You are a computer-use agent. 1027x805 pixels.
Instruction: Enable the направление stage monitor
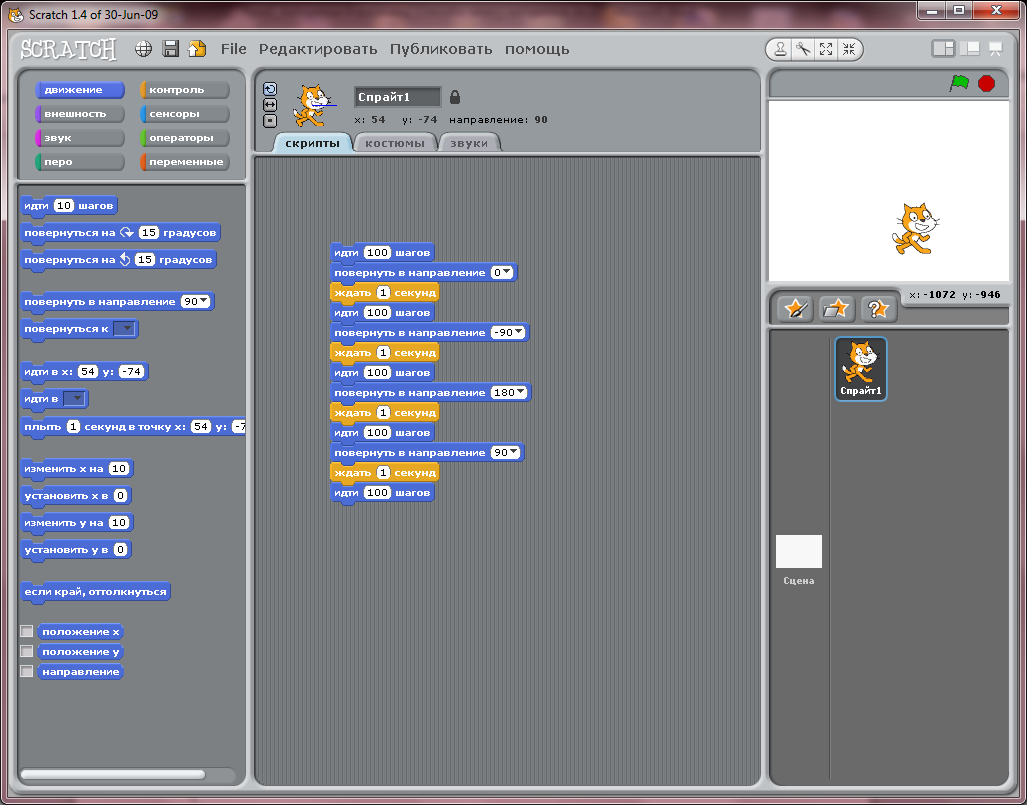(x=27, y=671)
